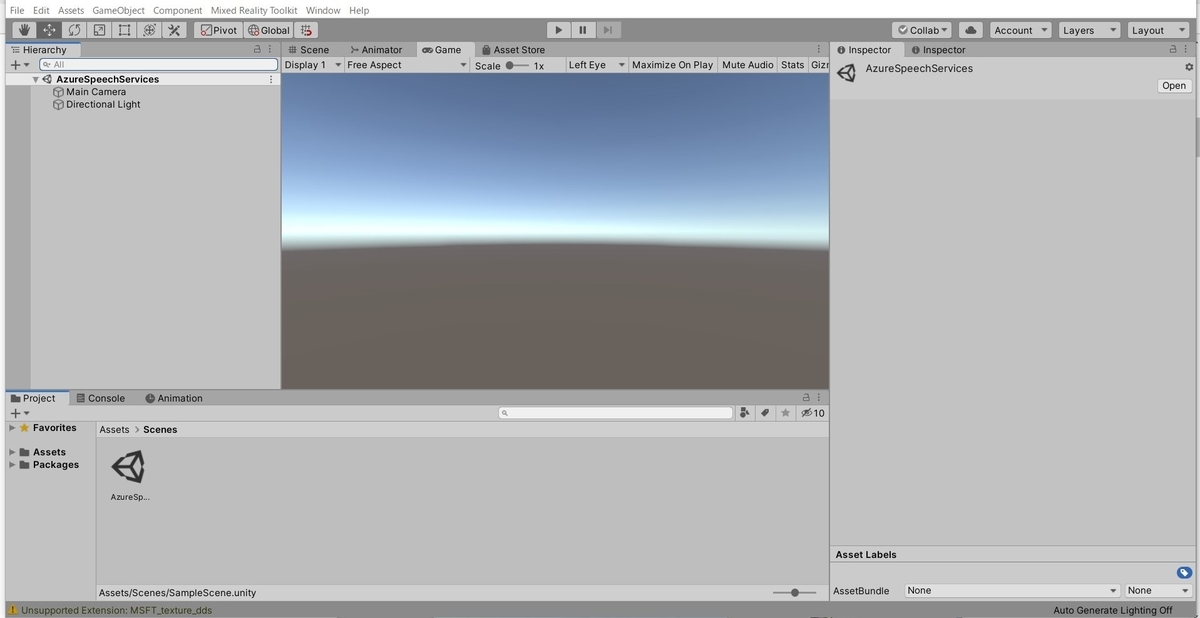Screen dimensions: 1200x618
Task: Expand the Packages folder arrow
Action: pos(12,465)
